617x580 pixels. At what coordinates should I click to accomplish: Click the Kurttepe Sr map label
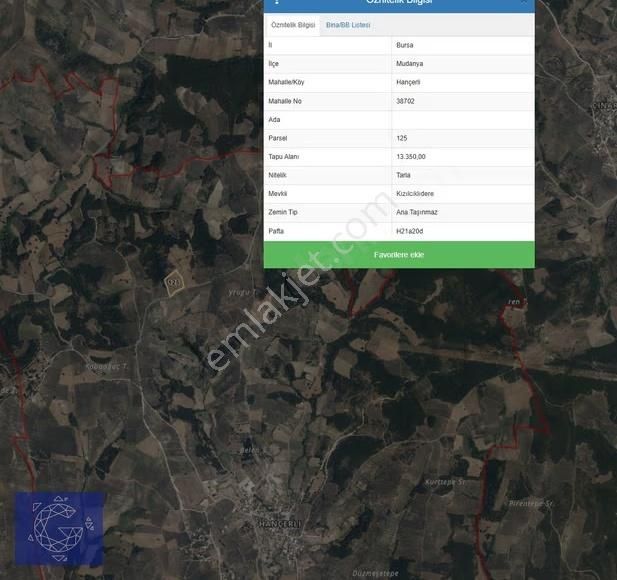coord(445,482)
